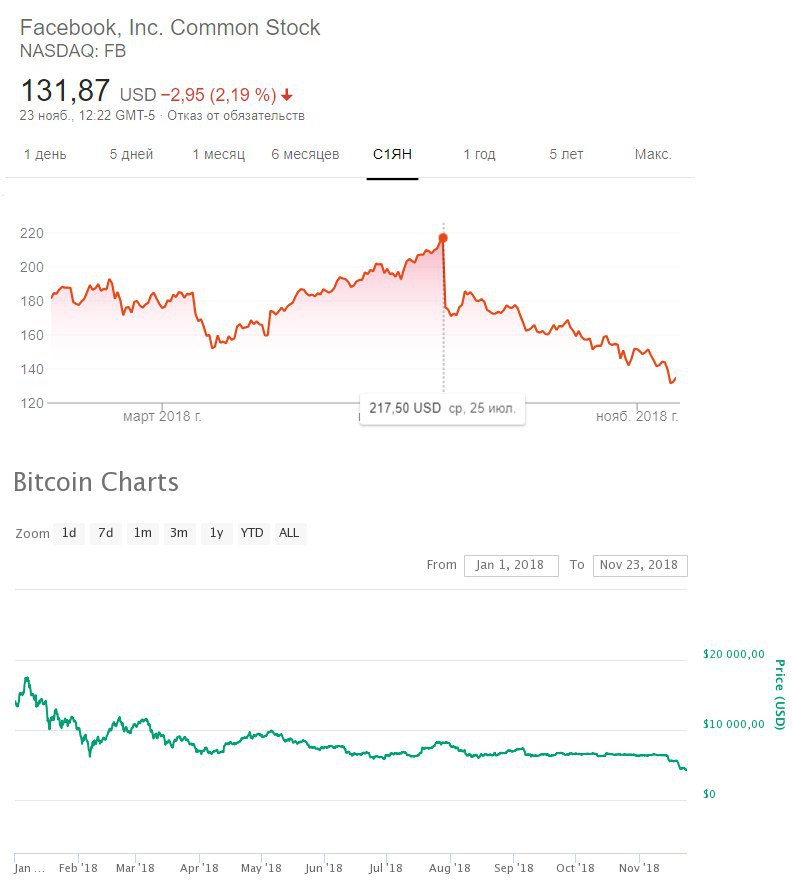Screen dimensions: 793x895
Task: Click the From date field "Jan 1, 2018"
Action: point(510,565)
